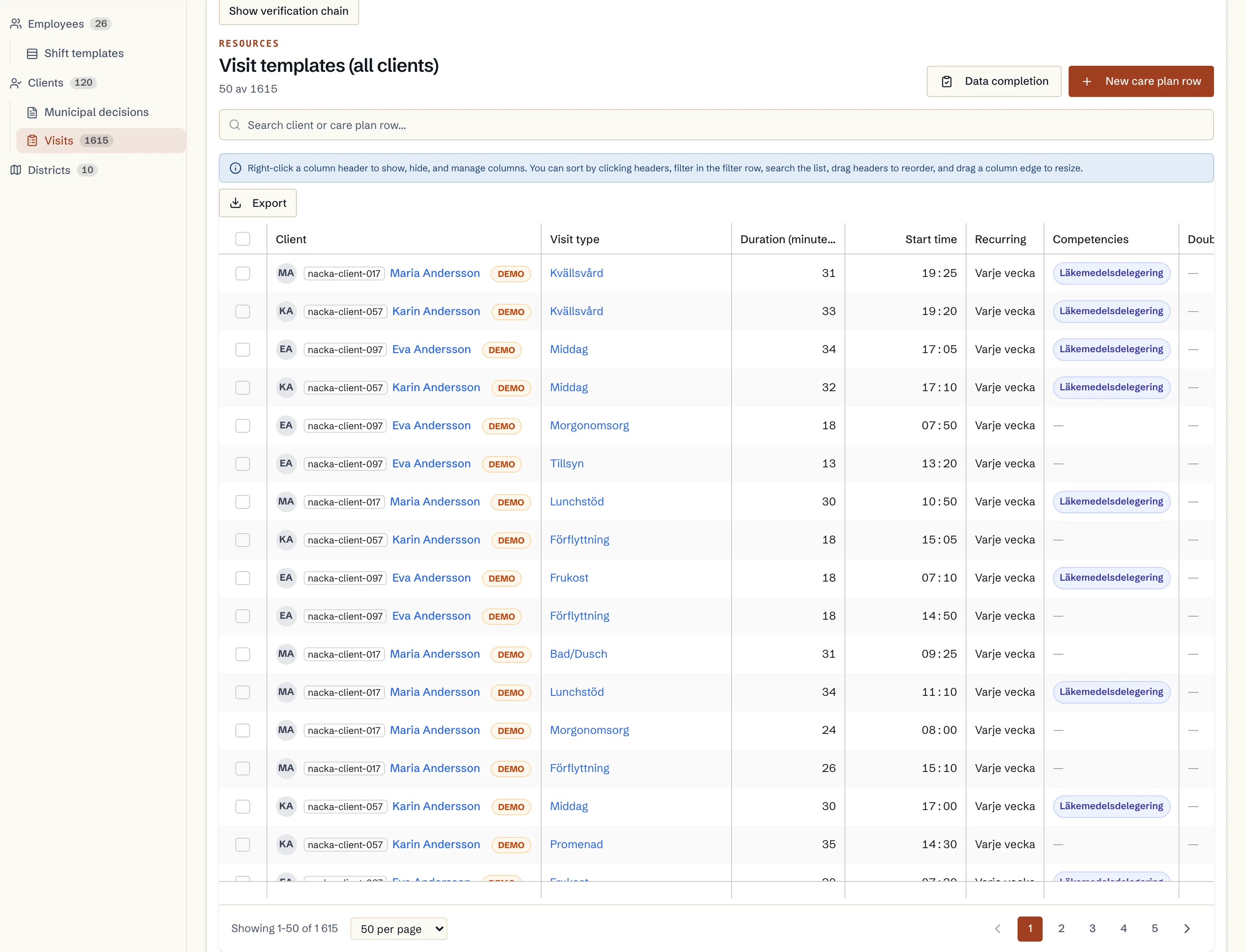Open the 50 per page dropdown

click(x=399, y=929)
